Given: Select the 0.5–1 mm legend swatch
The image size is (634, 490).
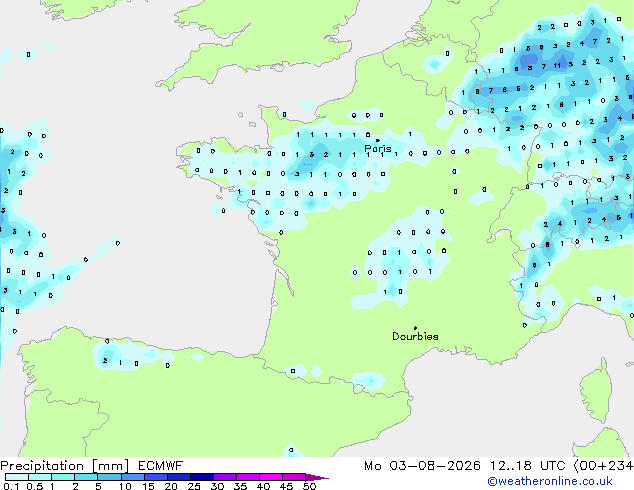Looking at the screenshot, I should 40,477.
